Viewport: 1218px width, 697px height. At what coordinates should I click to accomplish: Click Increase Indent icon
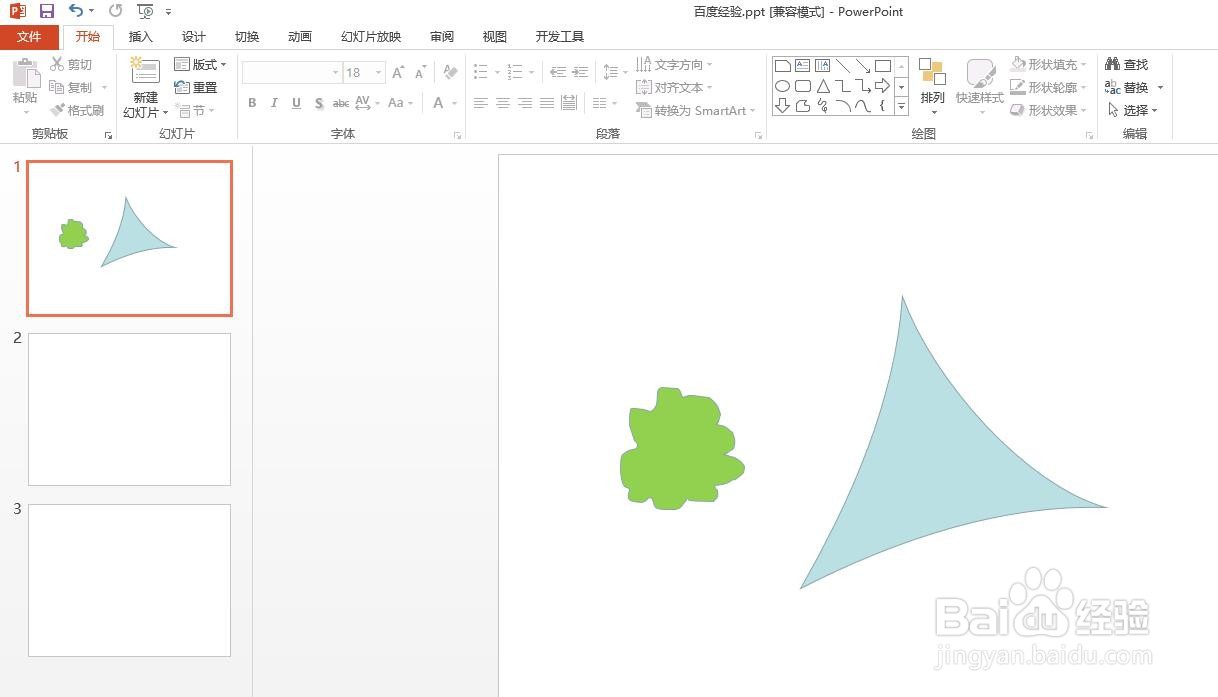coord(580,72)
